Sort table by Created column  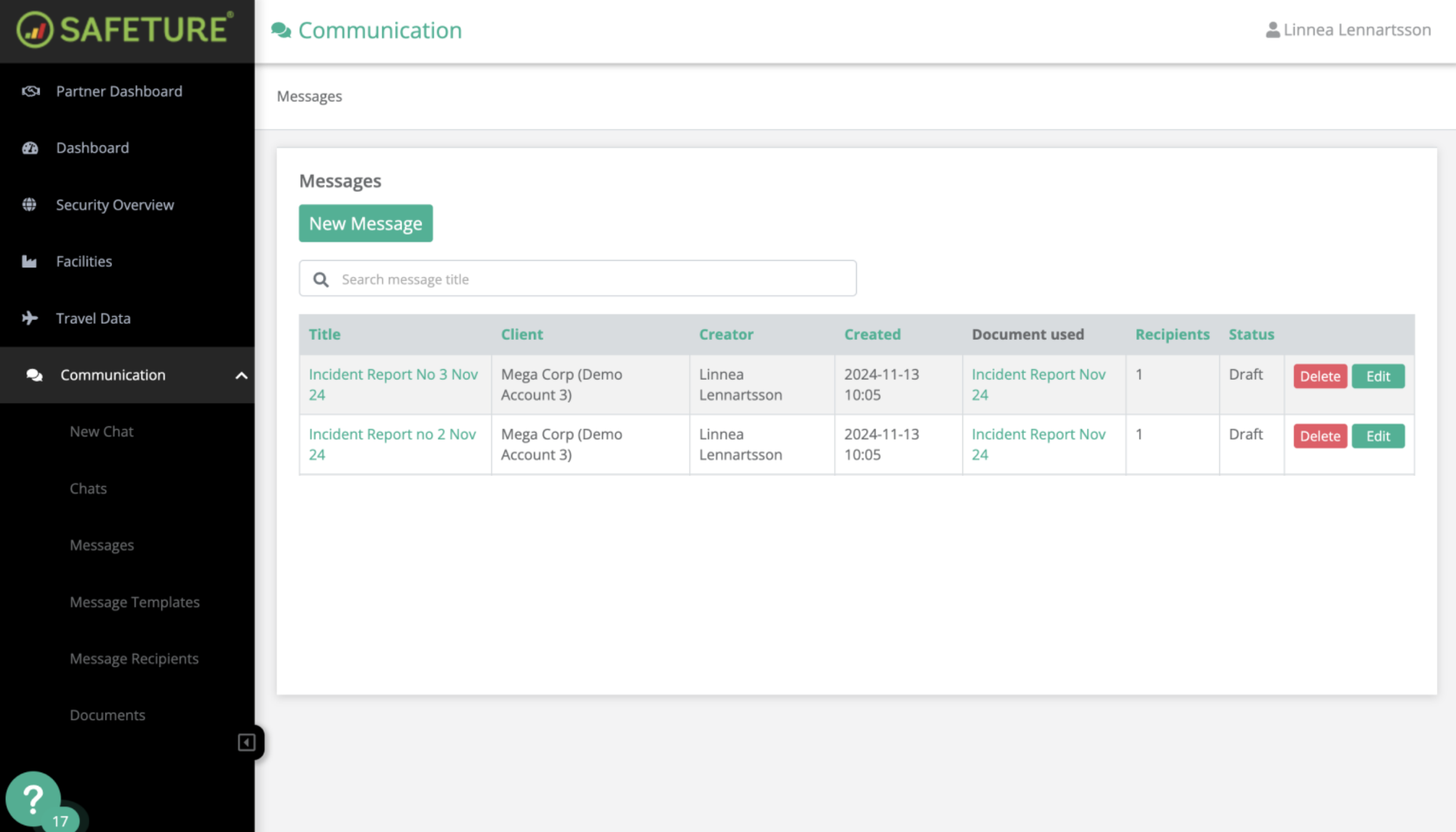click(x=872, y=334)
